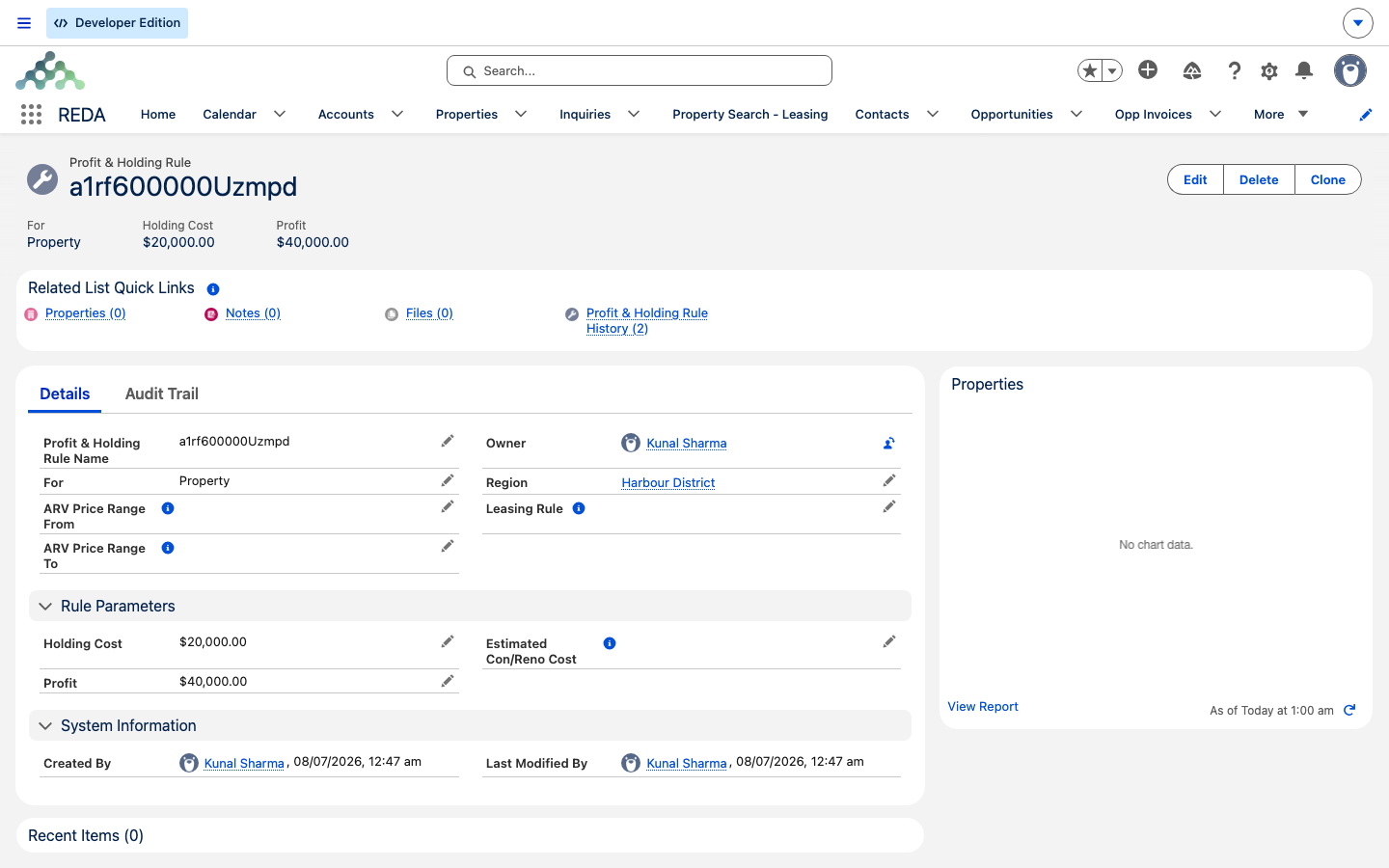1389x868 pixels.
Task: Open the App Launcher grid icon
Action: [31, 115]
